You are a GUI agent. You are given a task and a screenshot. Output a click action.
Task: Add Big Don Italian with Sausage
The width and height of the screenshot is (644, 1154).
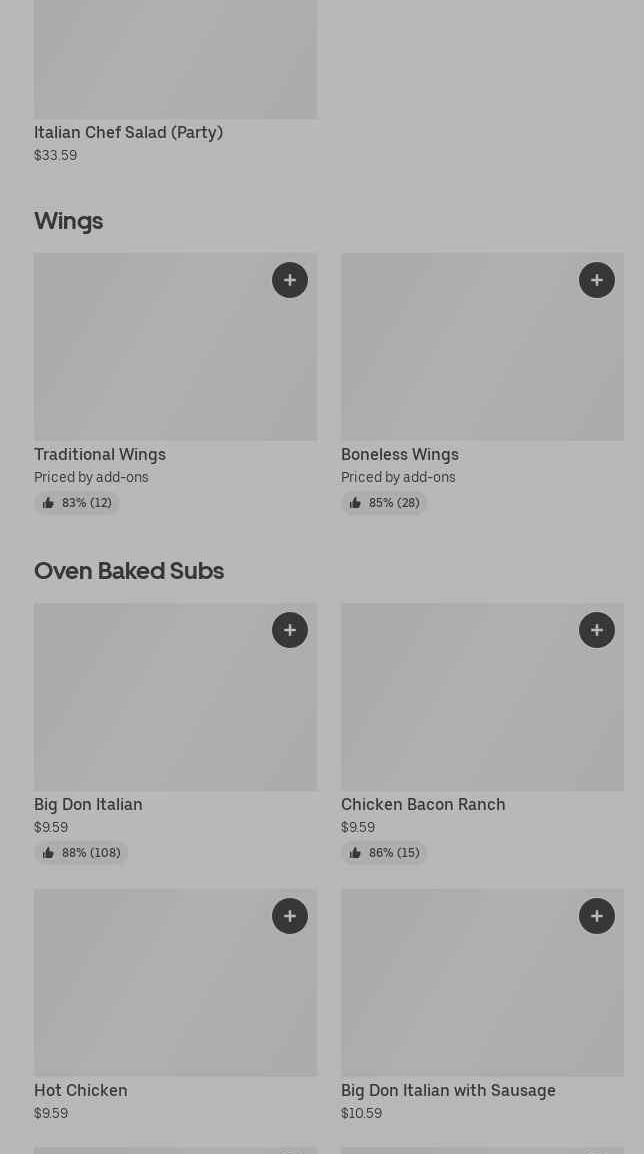pos(597,916)
